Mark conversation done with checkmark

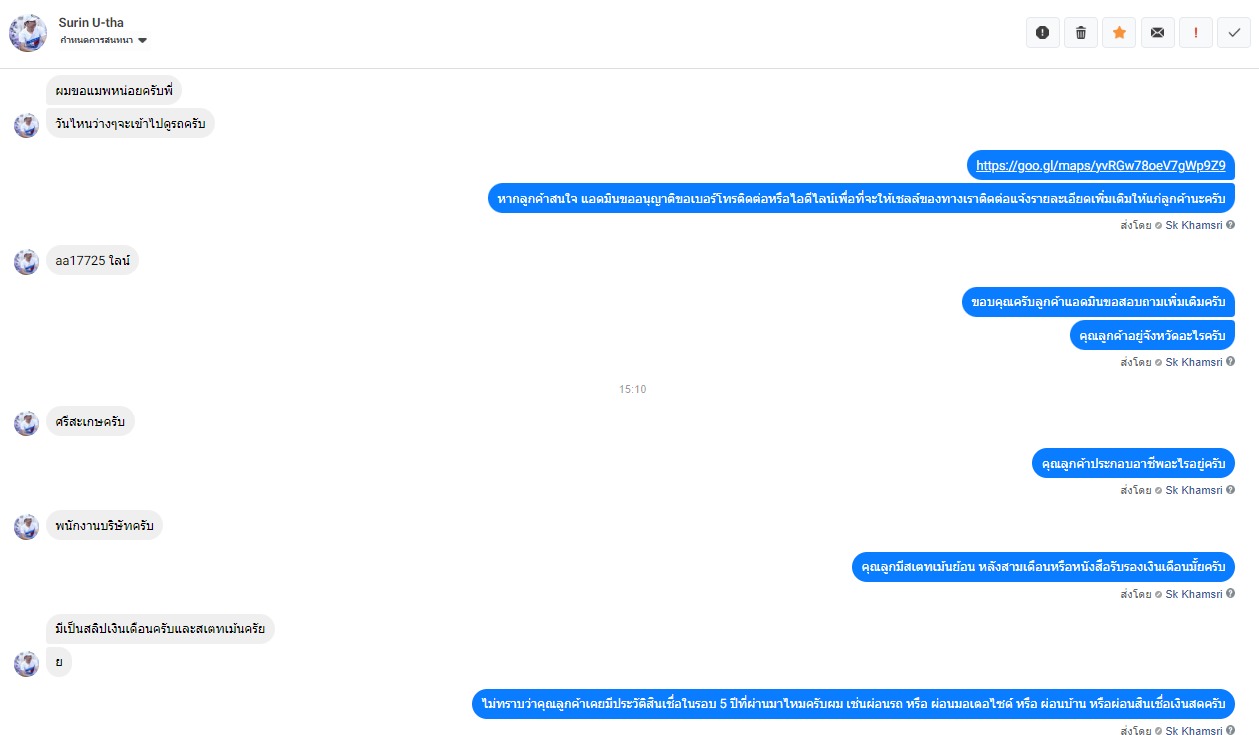pos(1234,33)
